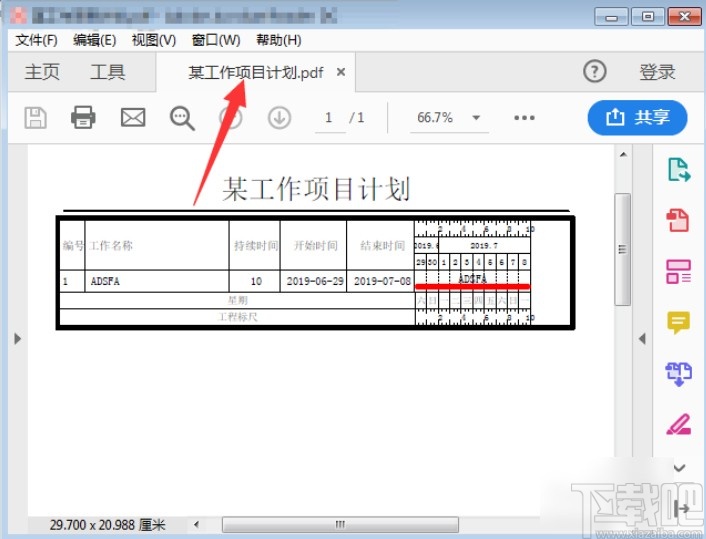Image resolution: width=706 pixels, height=539 pixels.
Task: Select the 某工作项目计划.pdf document tab
Action: [x=256, y=72]
